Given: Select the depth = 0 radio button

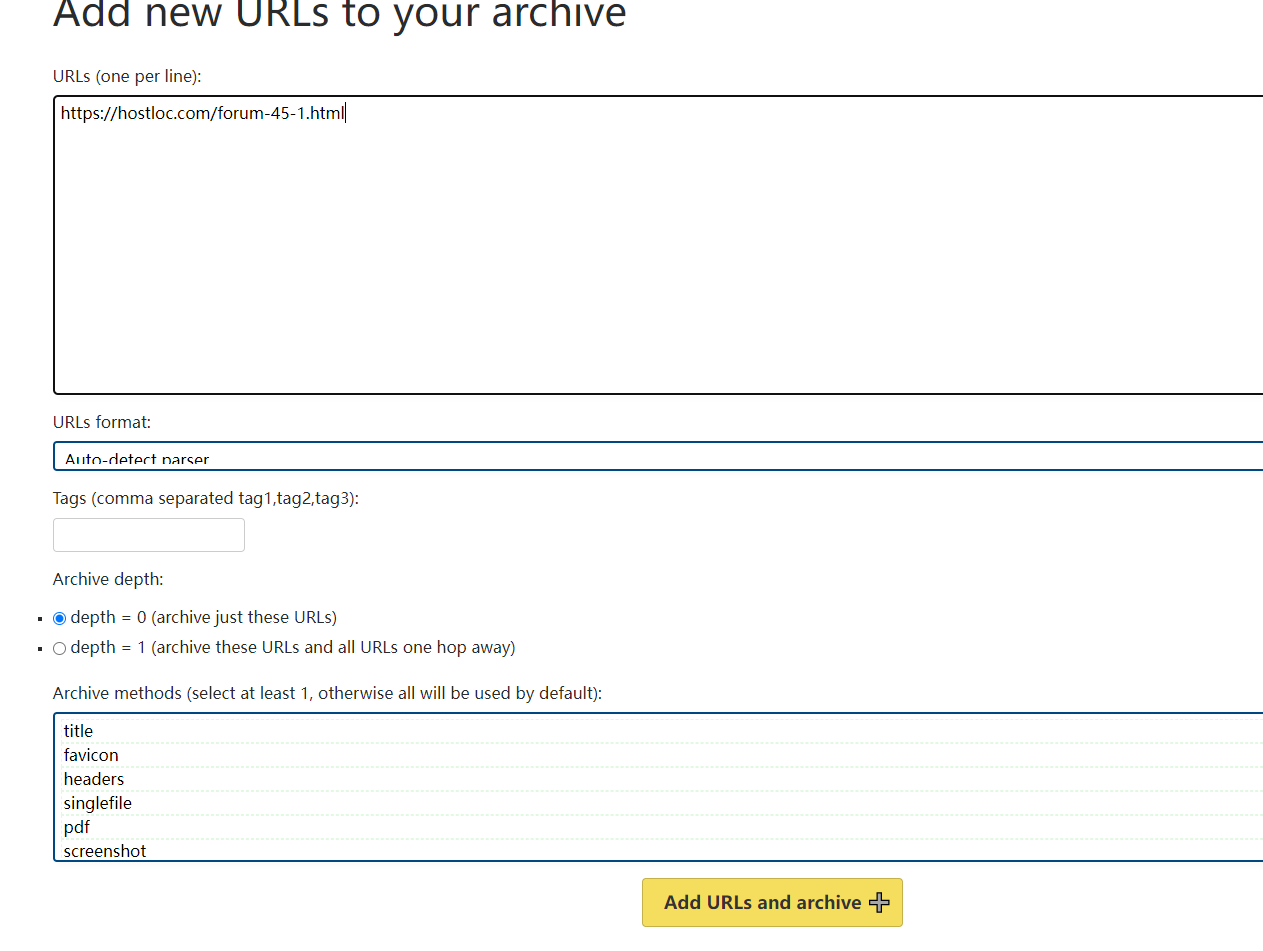Looking at the screenshot, I should (x=60, y=618).
